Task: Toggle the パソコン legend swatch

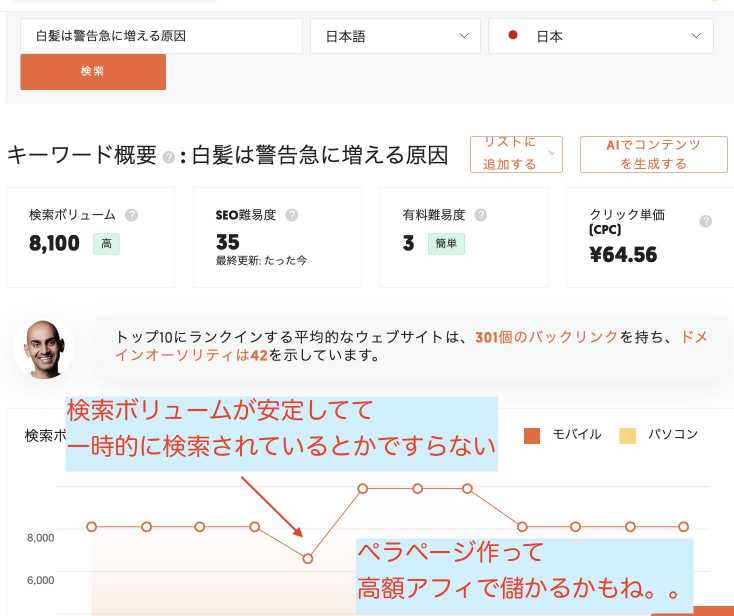Action: click(628, 435)
